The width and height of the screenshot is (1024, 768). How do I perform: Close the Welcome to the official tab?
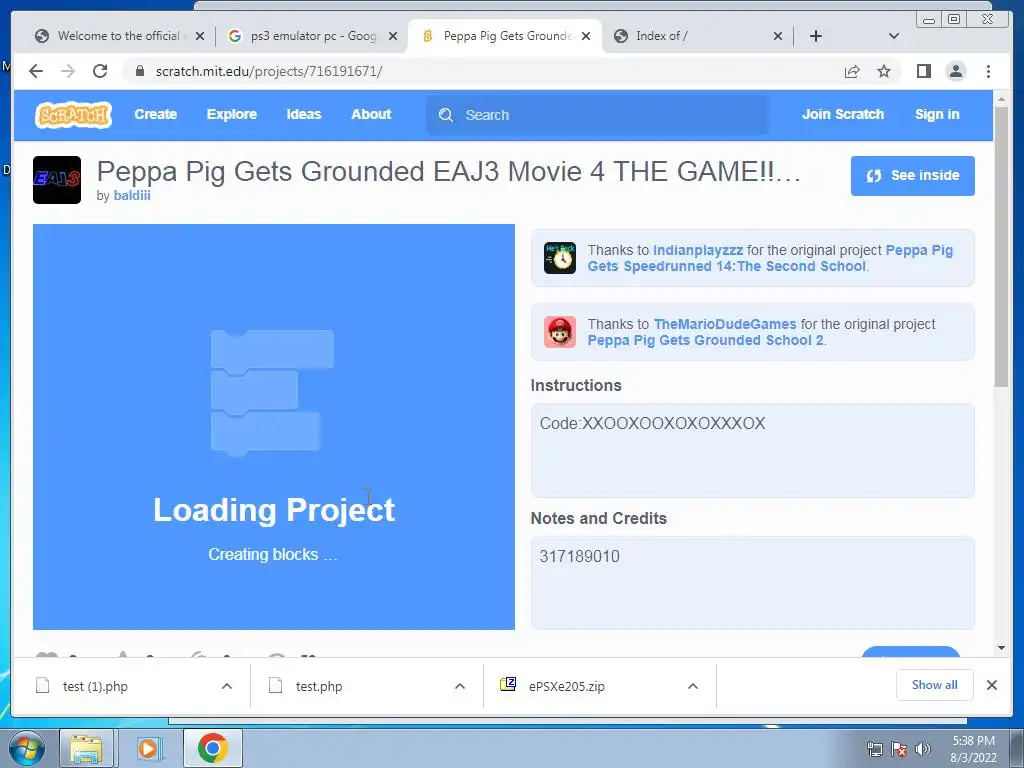(200, 37)
